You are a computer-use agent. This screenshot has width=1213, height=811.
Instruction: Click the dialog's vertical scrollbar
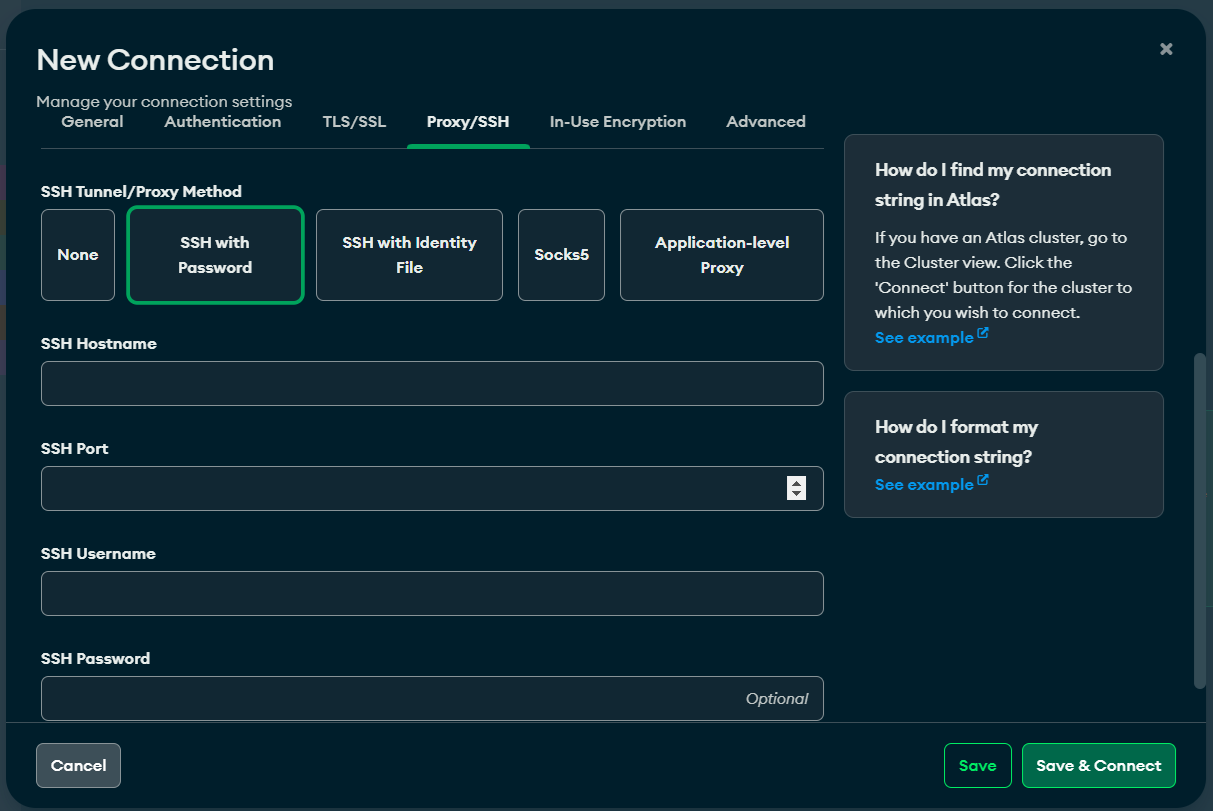coord(1200,520)
